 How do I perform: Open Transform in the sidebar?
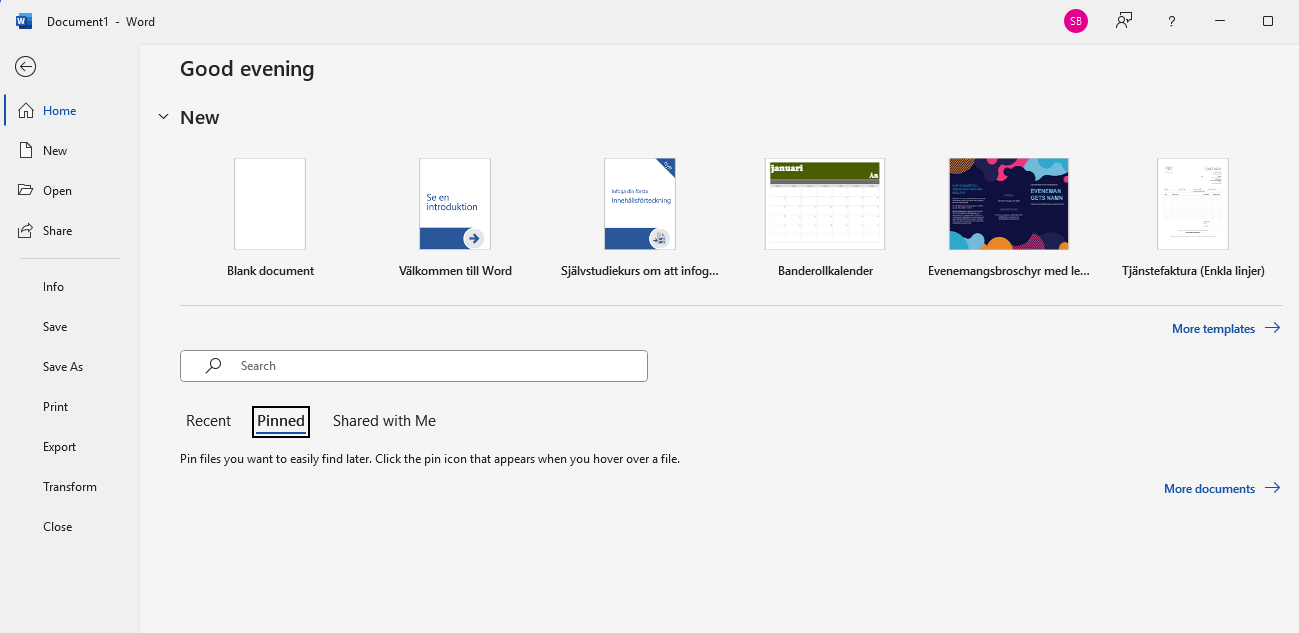pyautogui.click(x=70, y=486)
